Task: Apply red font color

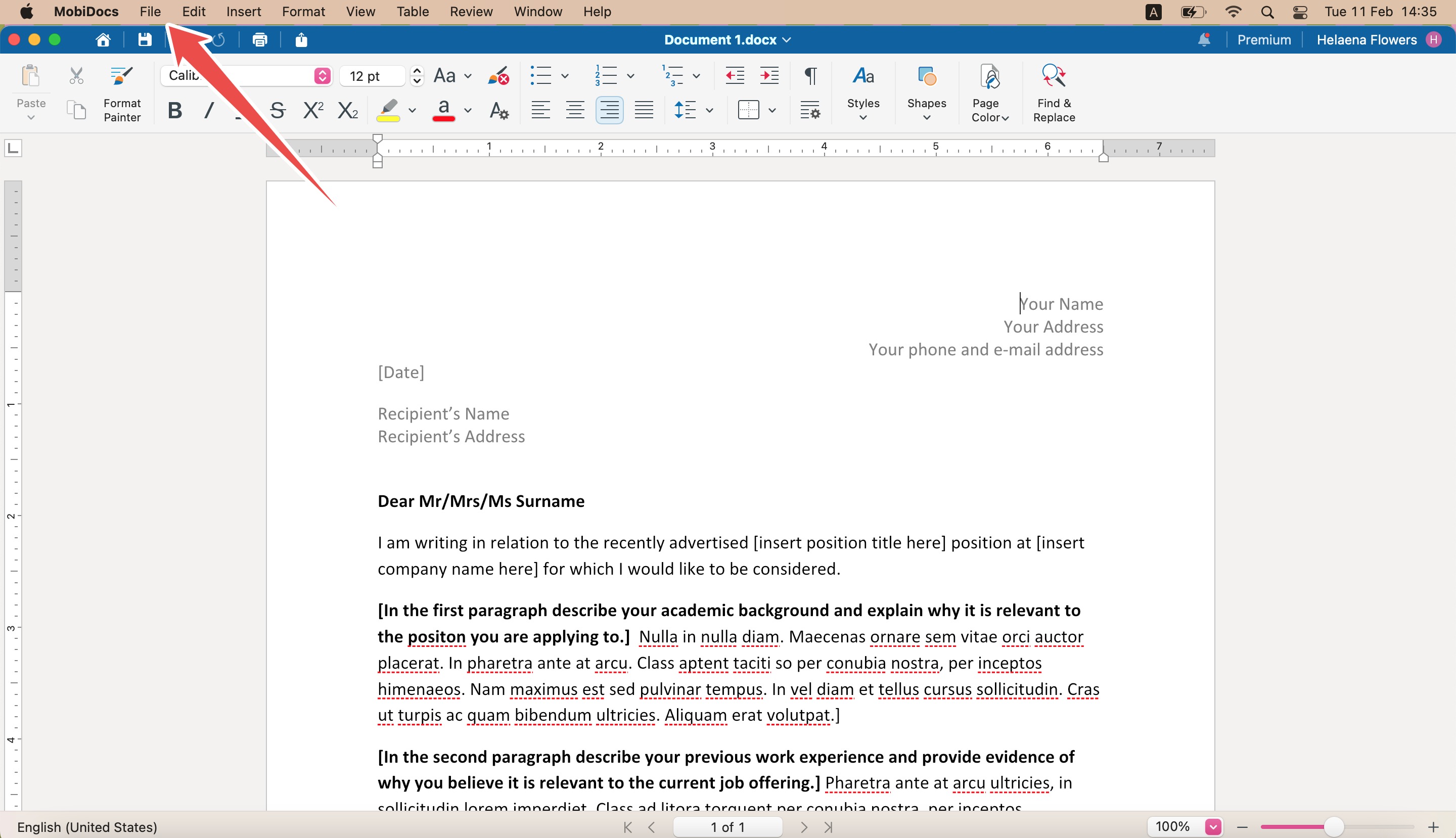Action: pyautogui.click(x=443, y=110)
